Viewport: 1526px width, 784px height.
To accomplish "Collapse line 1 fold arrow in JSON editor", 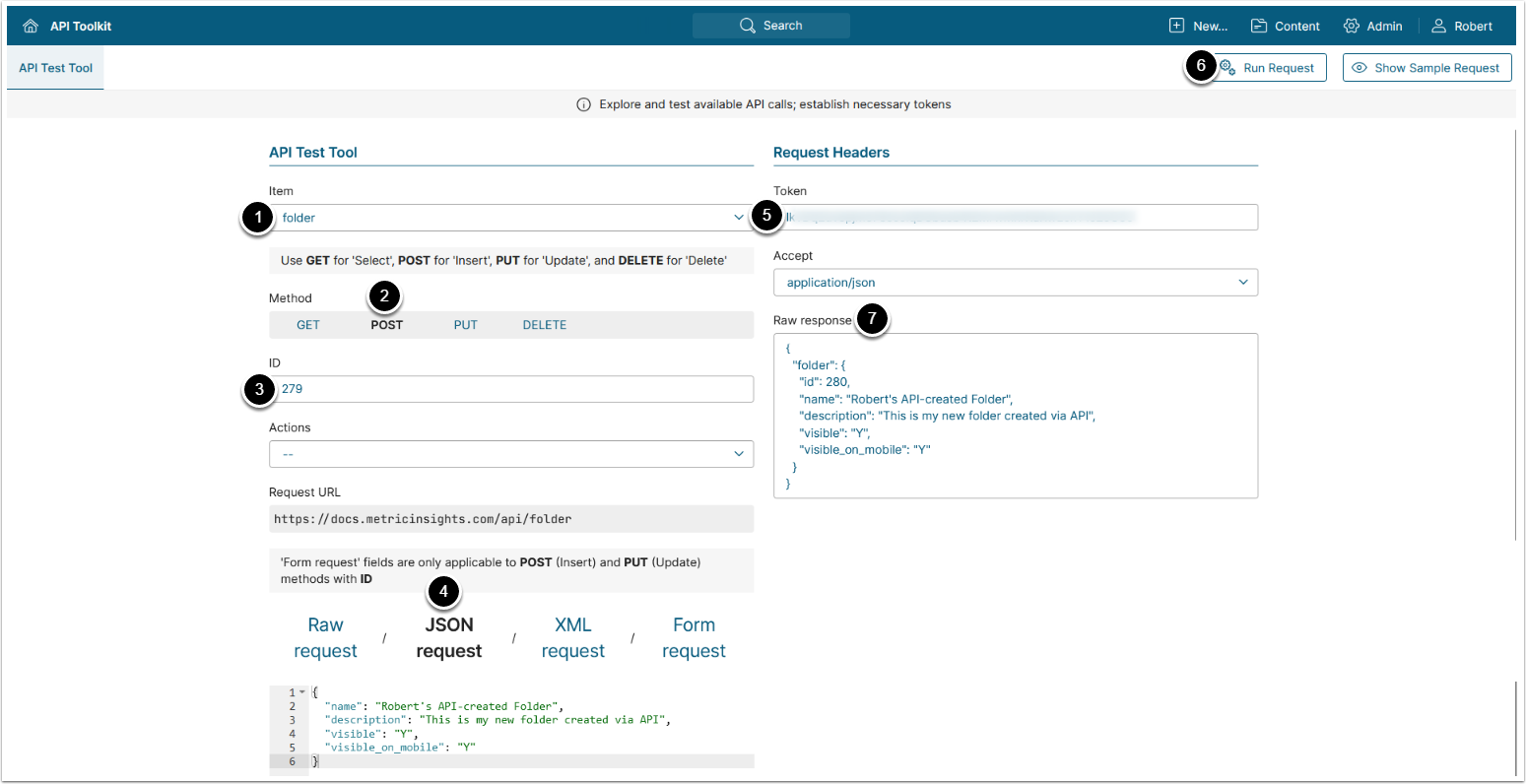I will pos(302,692).
